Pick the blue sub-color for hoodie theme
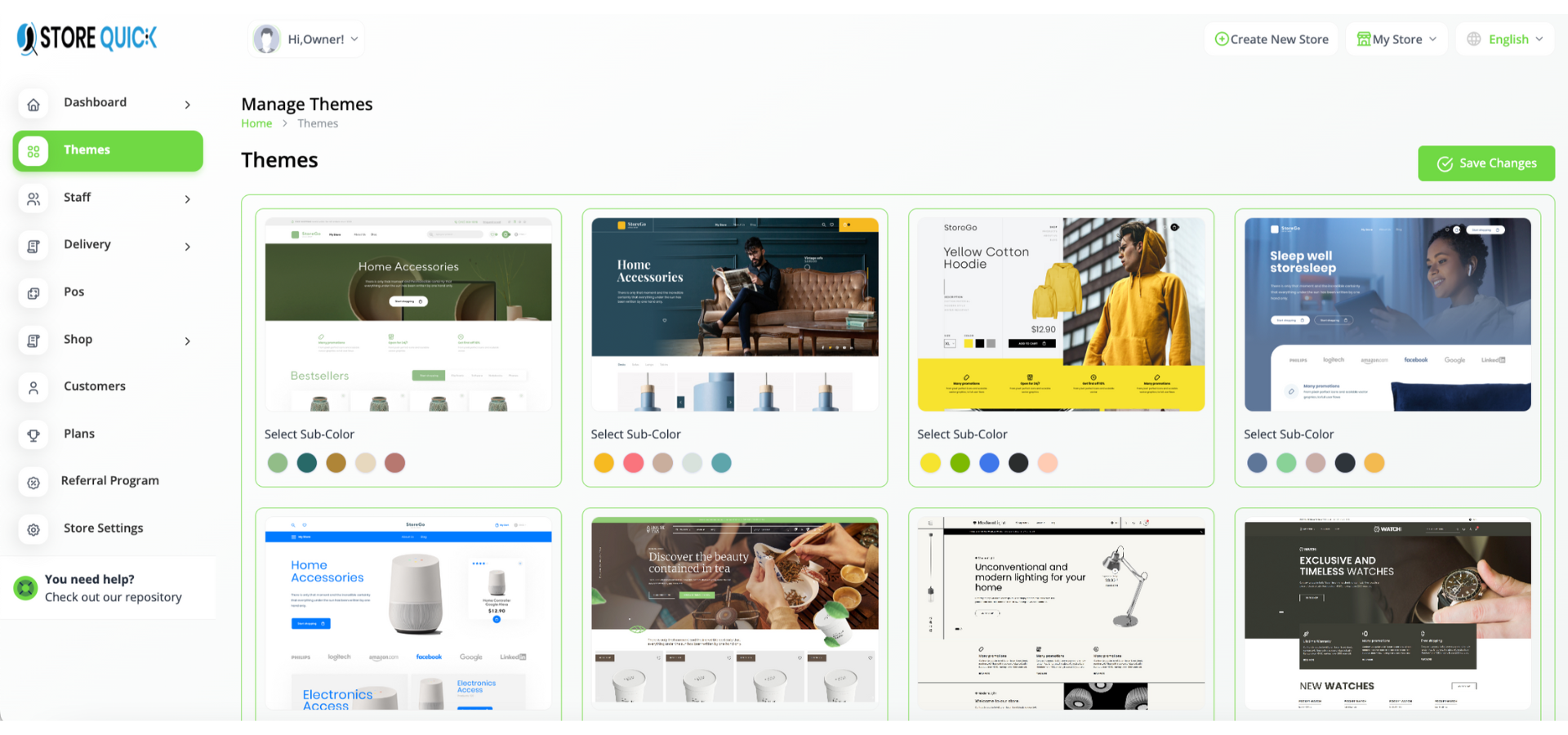Viewport: 1568px width, 735px height. (x=989, y=463)
